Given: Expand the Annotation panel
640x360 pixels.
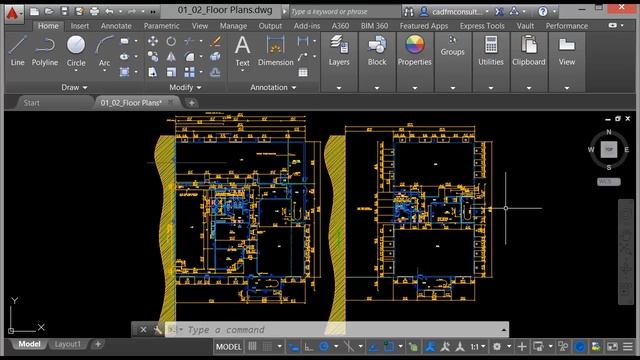Looking at the screenshot, I should (x=273, y=87).
